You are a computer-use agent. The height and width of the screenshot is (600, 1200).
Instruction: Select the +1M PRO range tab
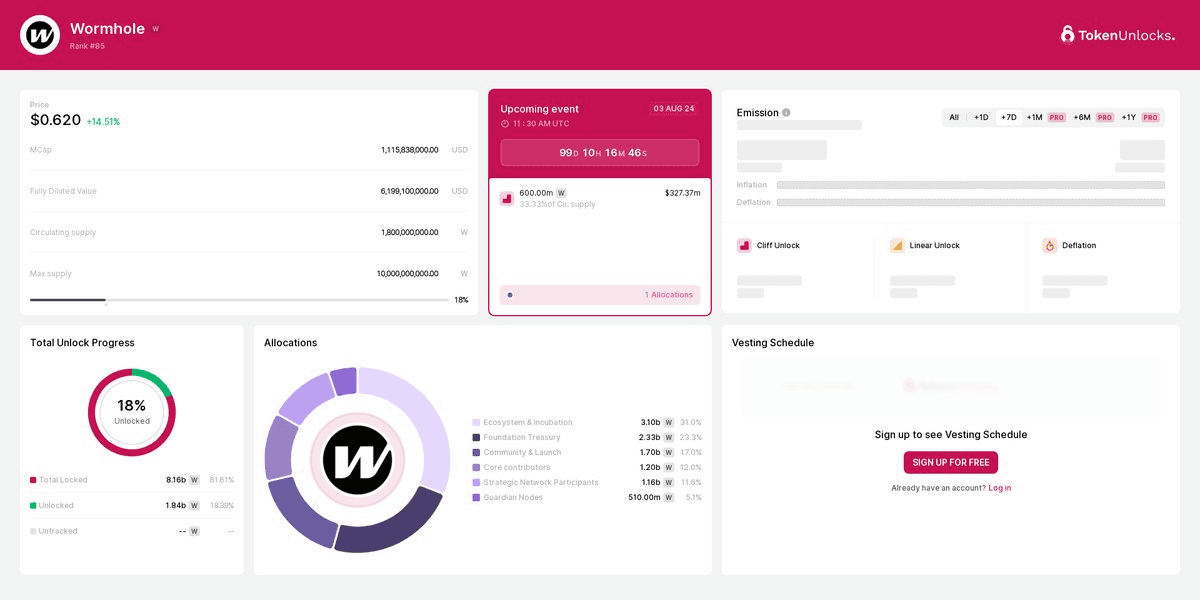(x=1045, y=117)
